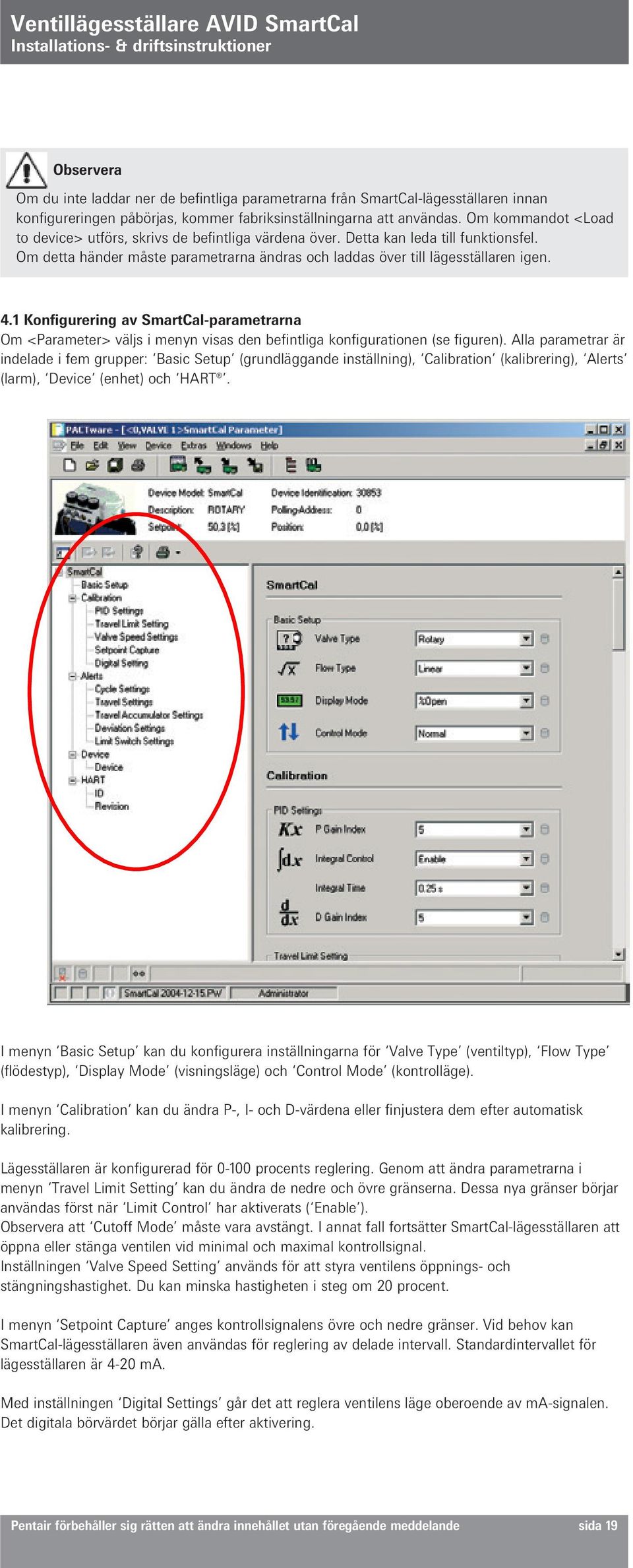Image resolution: width=633 pixels, height=1568 pixels.
Task: Open the Edit menu
Action: [x=100, y=446]
